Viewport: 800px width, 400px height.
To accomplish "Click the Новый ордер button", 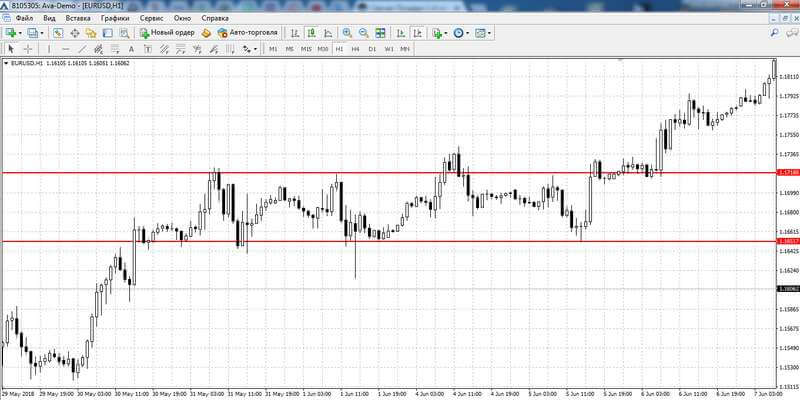I will pos(167,33).
